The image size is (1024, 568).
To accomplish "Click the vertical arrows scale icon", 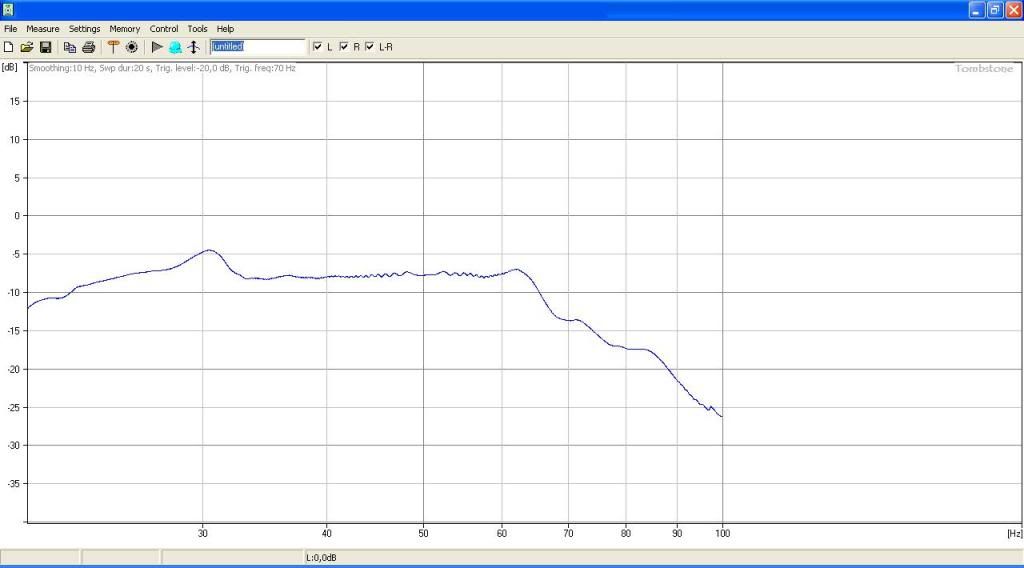I will click(x=193, y=47).
